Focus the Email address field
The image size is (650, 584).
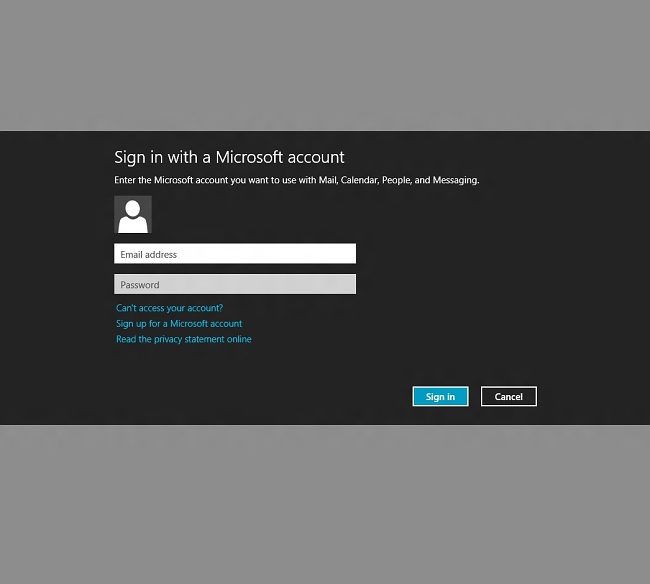tap(235, 254)
